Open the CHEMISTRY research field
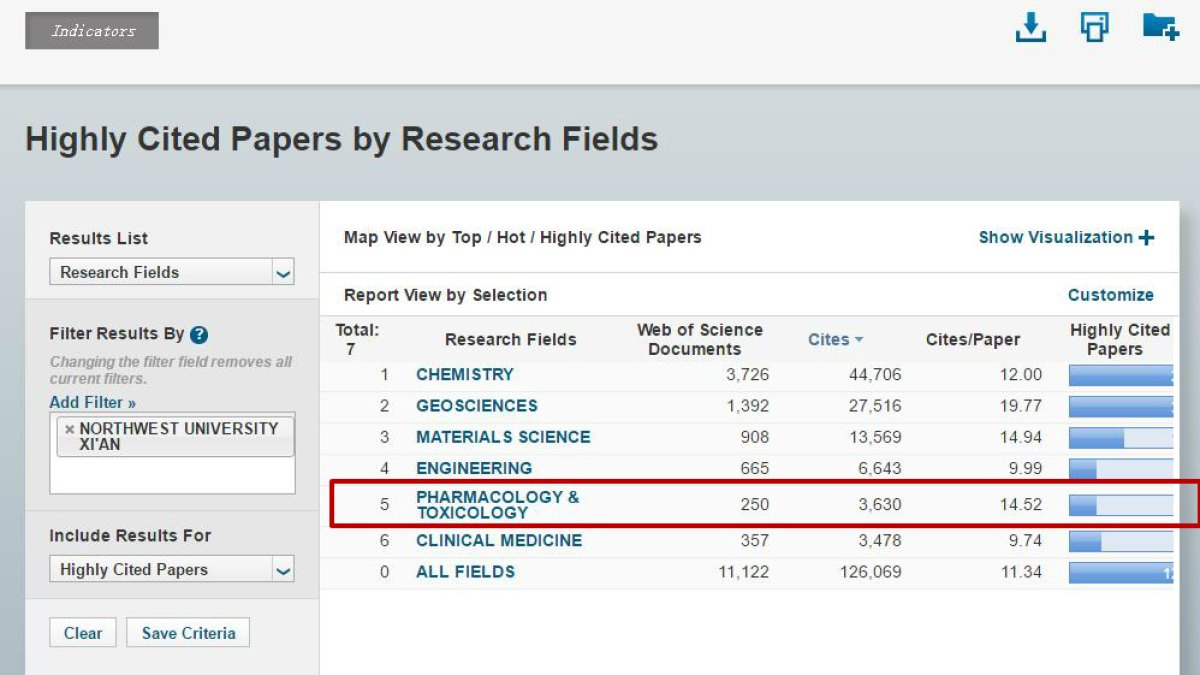This screenshot has height=675, width=1200. coord(465,374)
